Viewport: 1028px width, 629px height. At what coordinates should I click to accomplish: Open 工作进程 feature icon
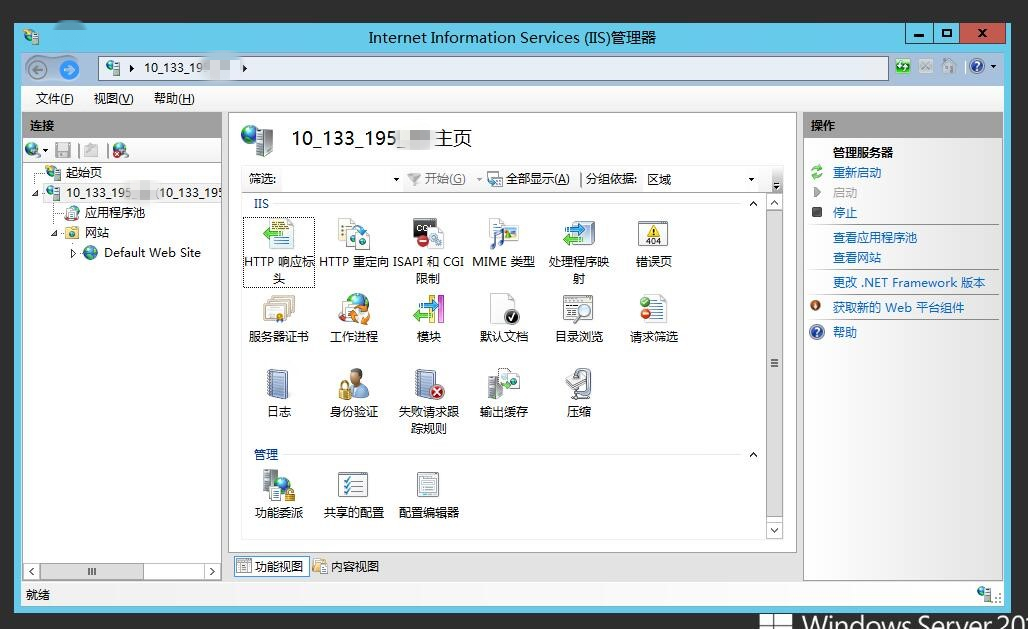point(353,319)
